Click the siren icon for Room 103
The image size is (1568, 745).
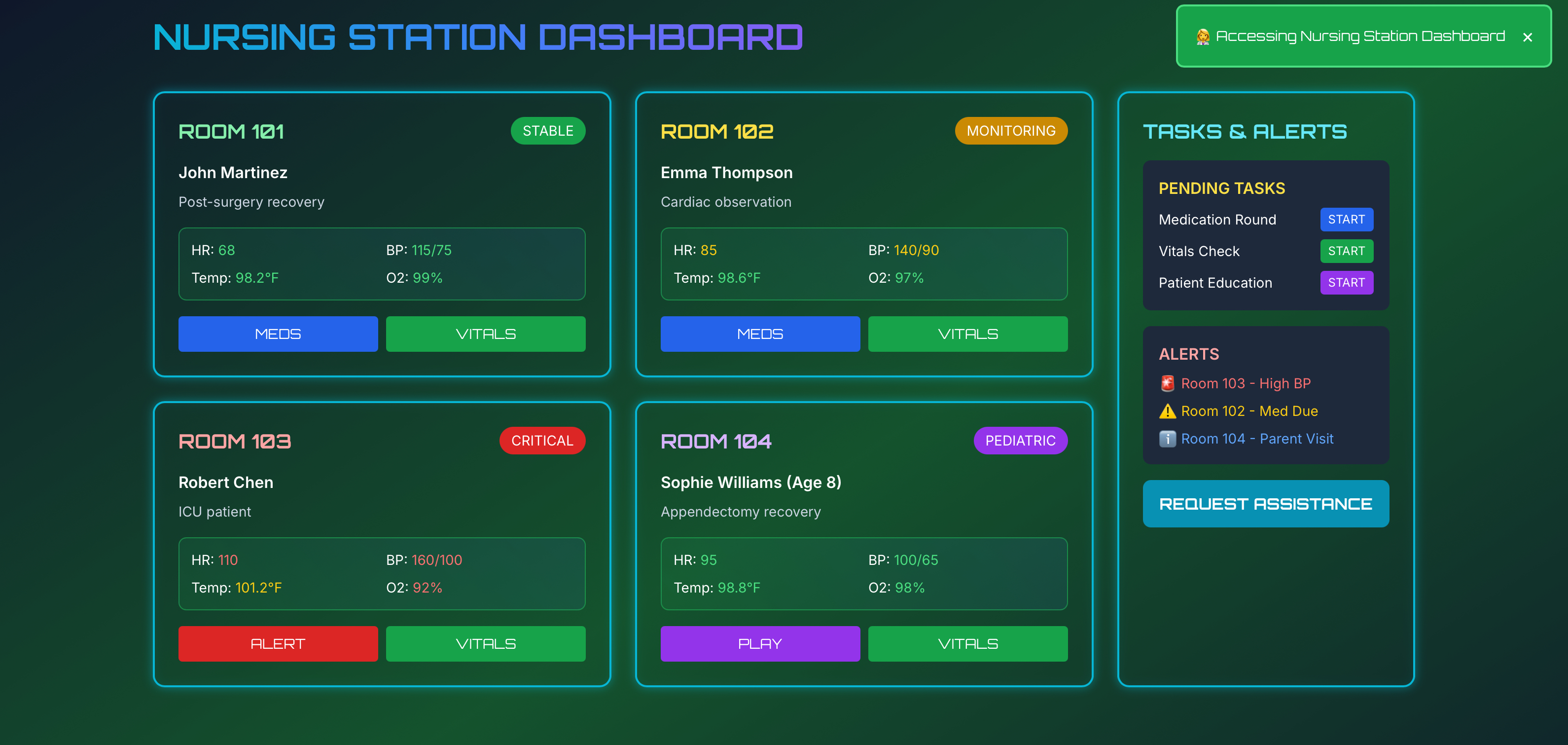[1167, 383]
